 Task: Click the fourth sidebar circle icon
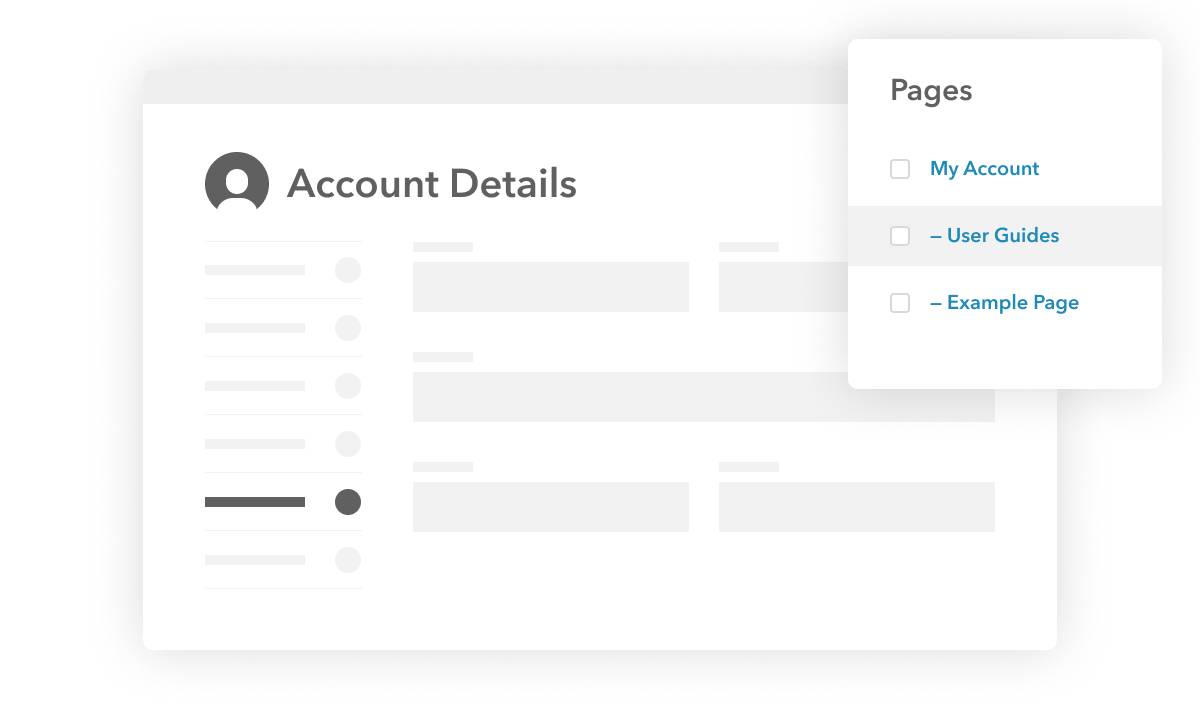tap(348, 444)
